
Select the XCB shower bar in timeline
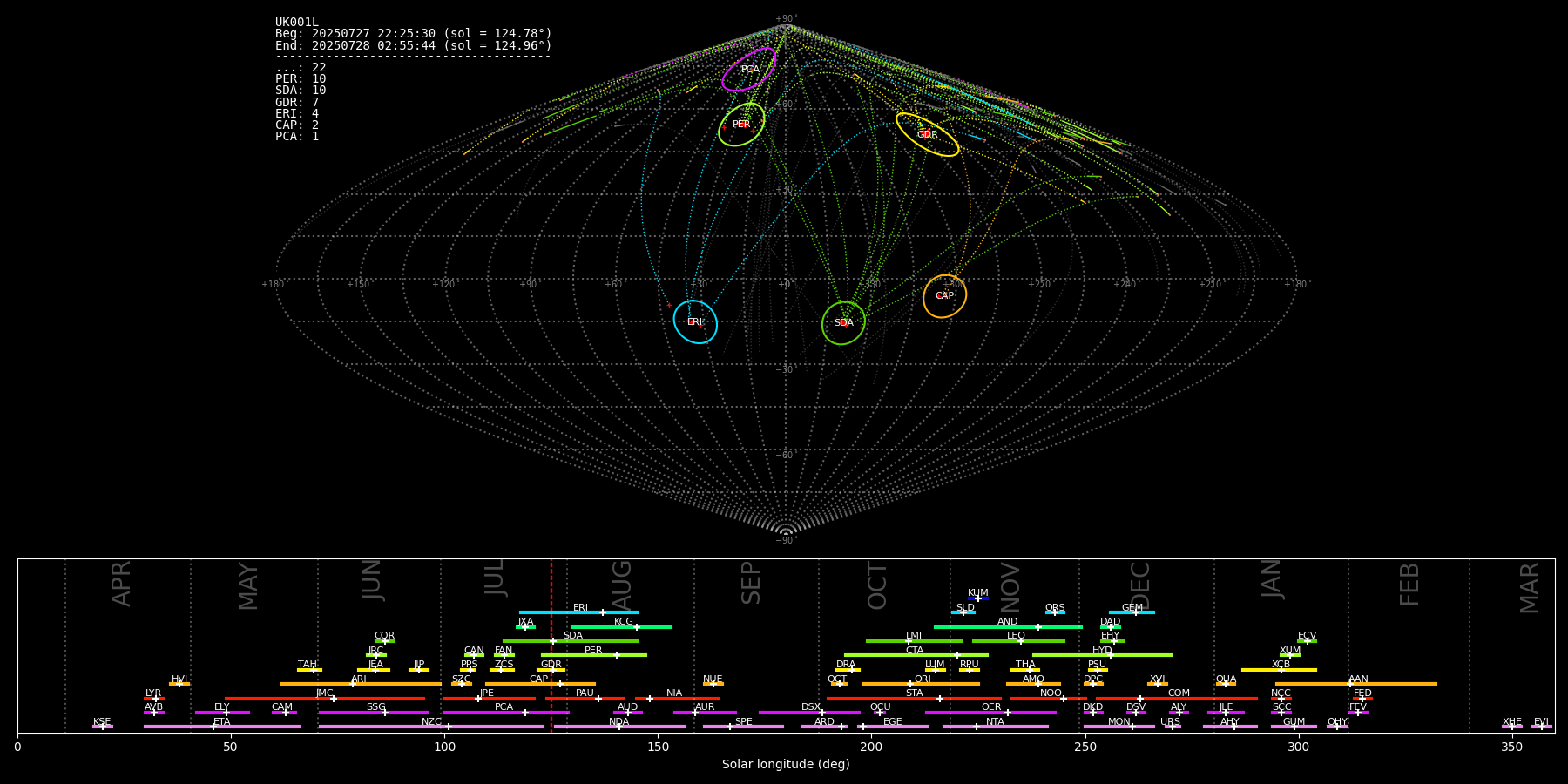point(1279,670)
